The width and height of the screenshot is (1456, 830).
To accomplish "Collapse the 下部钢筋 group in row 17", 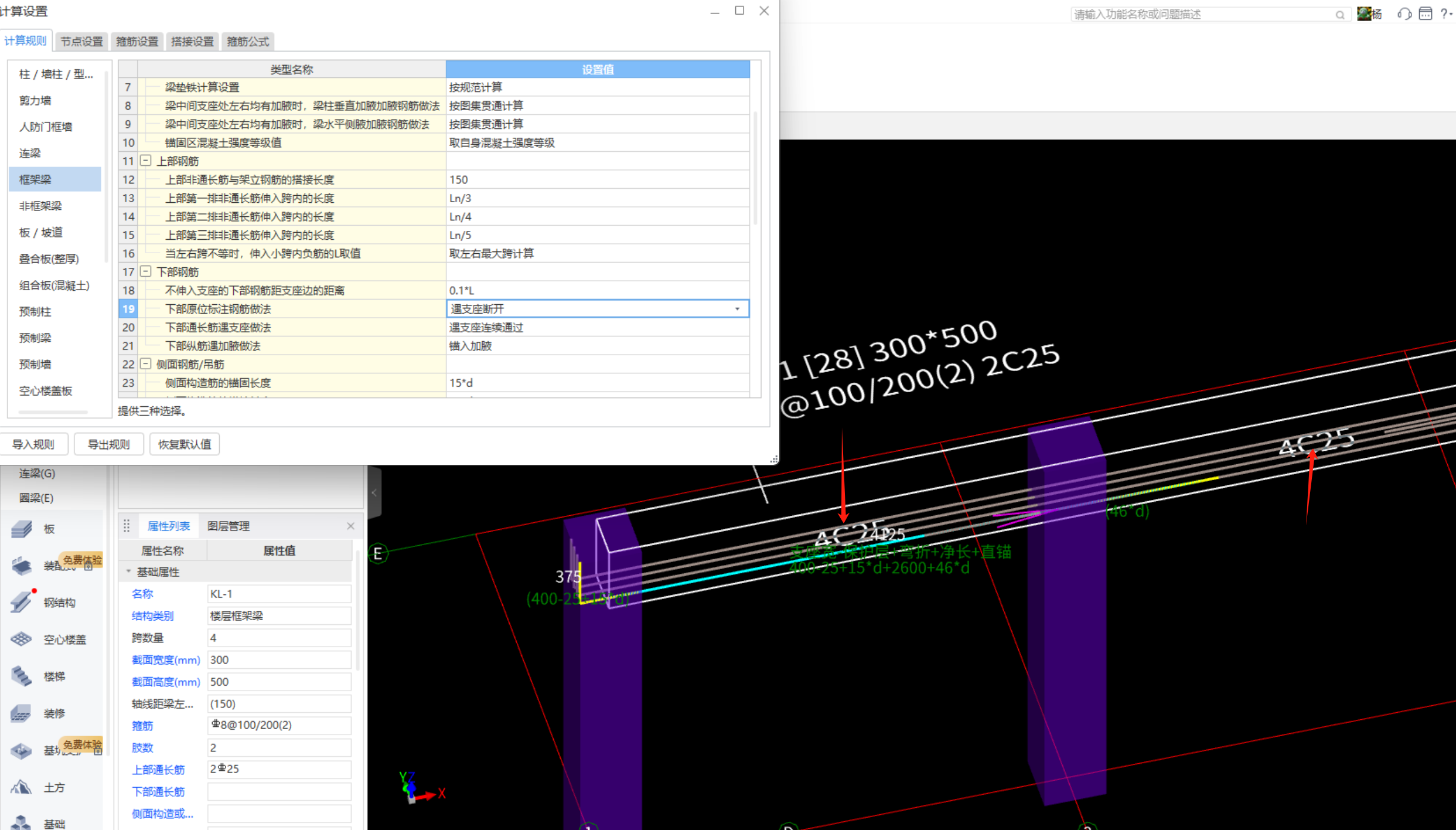I will 146,271.
